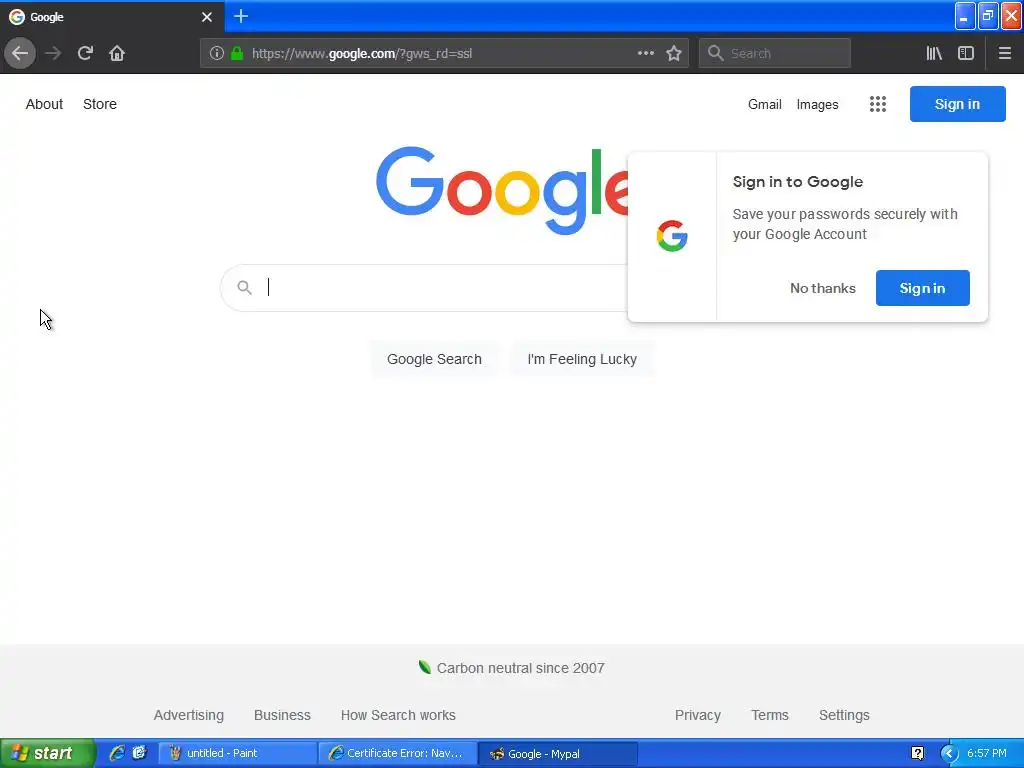1024x768 pixels.
Task: Bookmark this page with the star icon
Action: pos(674,54)
